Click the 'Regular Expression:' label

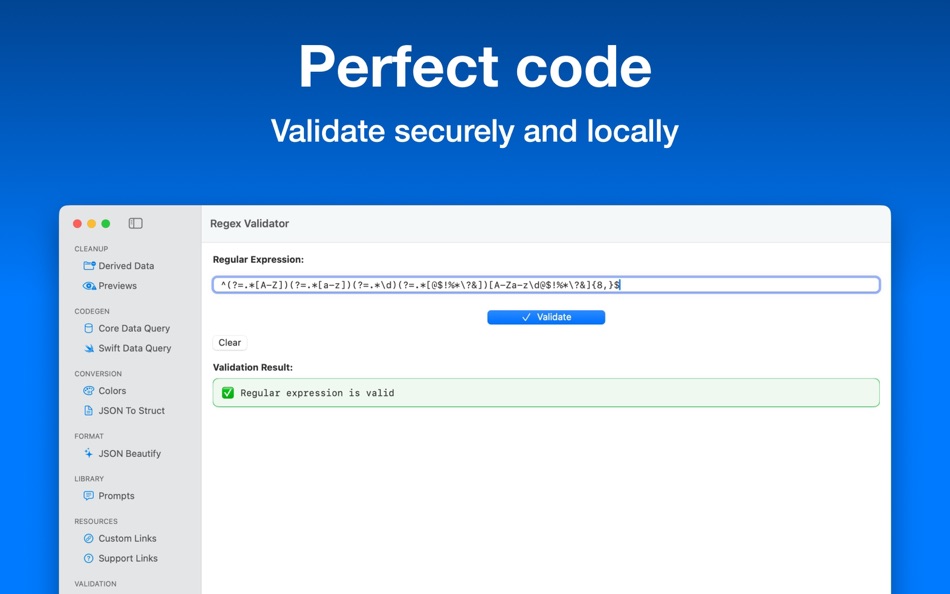258,259
